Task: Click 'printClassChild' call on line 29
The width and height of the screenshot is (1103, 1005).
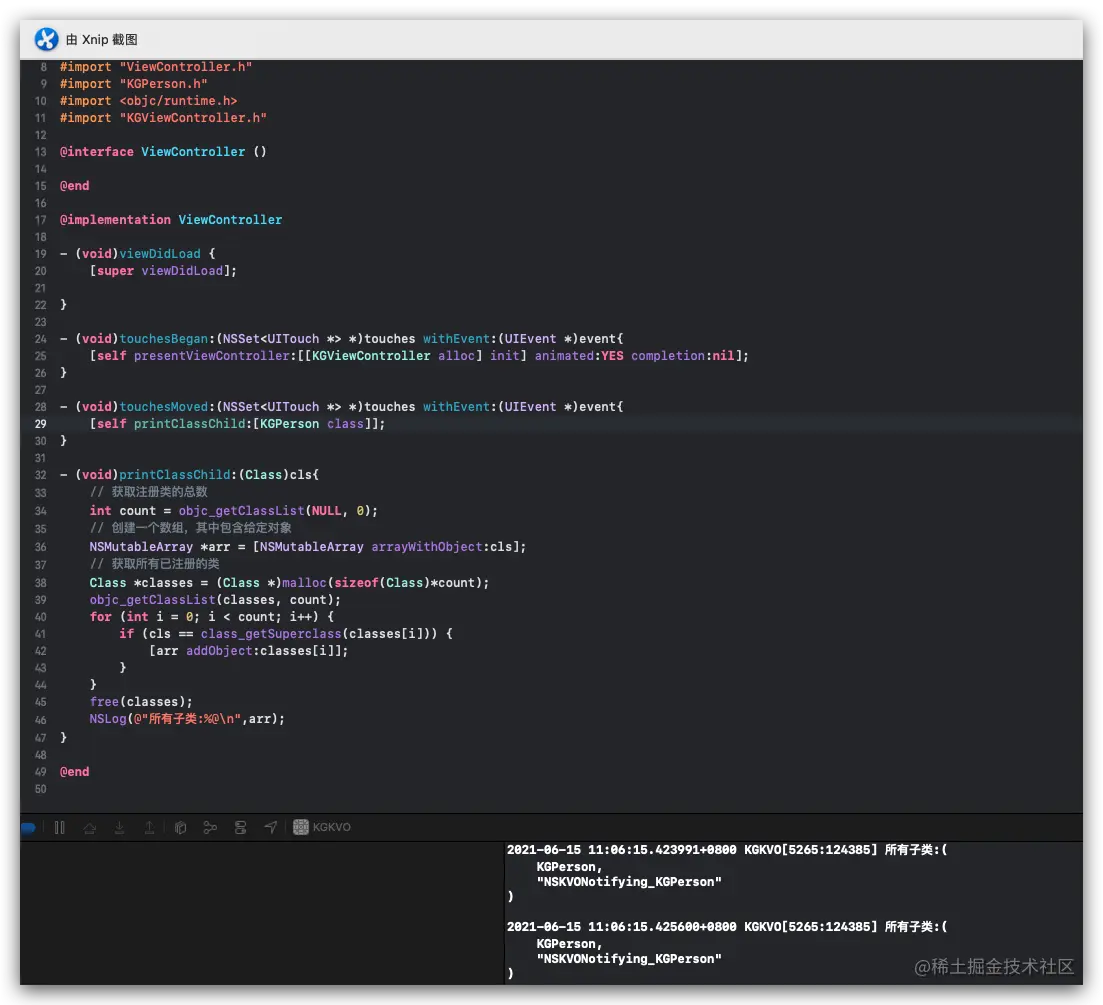Action: [189, 424]
